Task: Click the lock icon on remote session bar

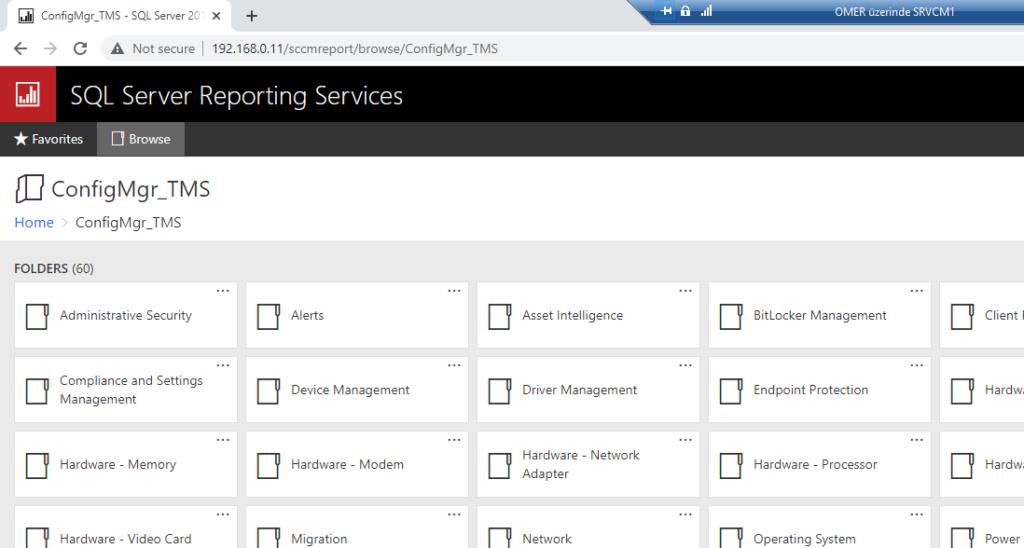Action: coord(685,11)
